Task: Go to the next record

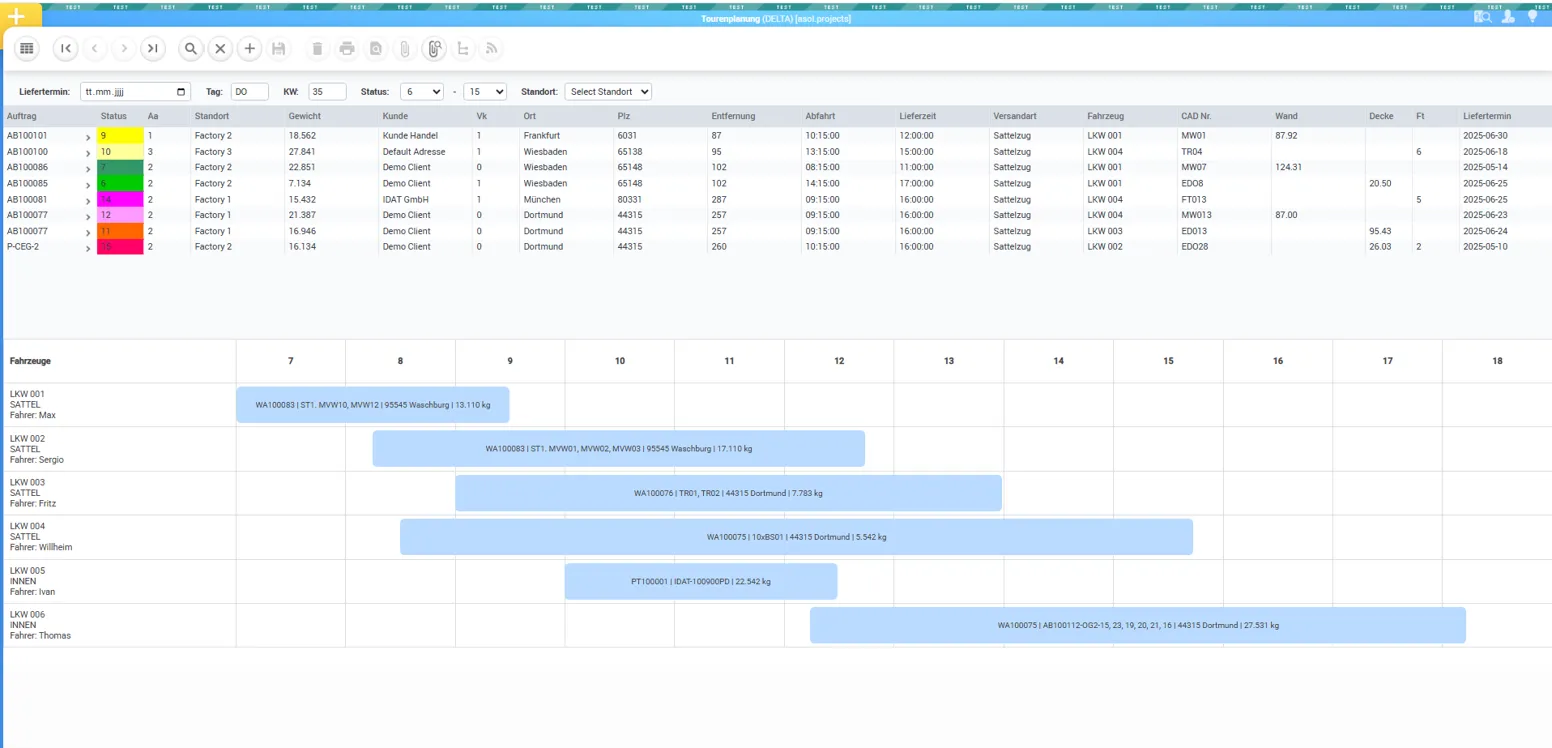Action: tap(123, 48)
